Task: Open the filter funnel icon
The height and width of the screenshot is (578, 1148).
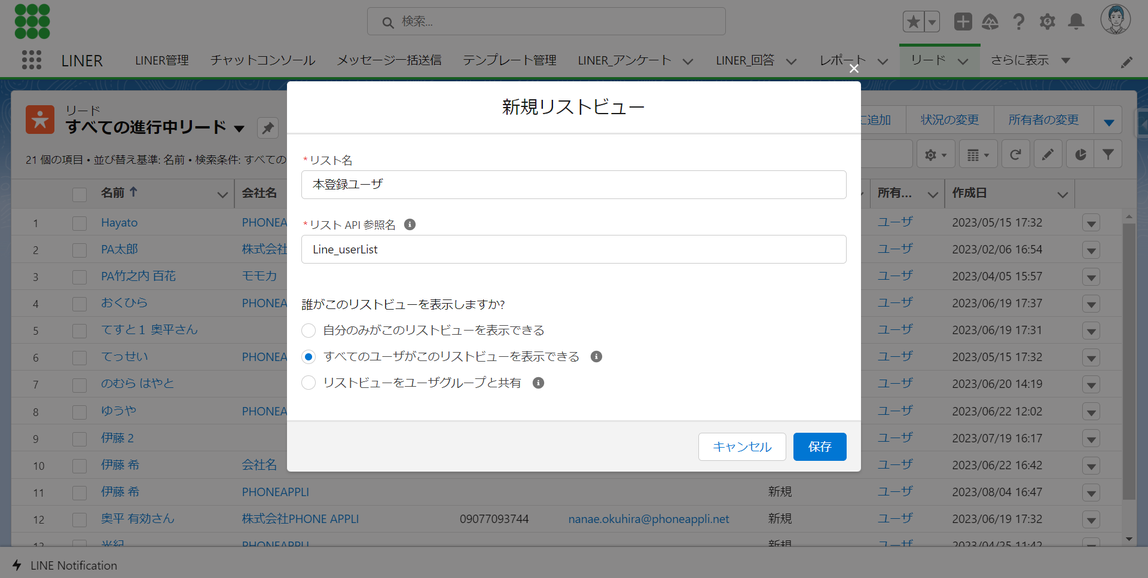Action: click(x=1108, y=155)
